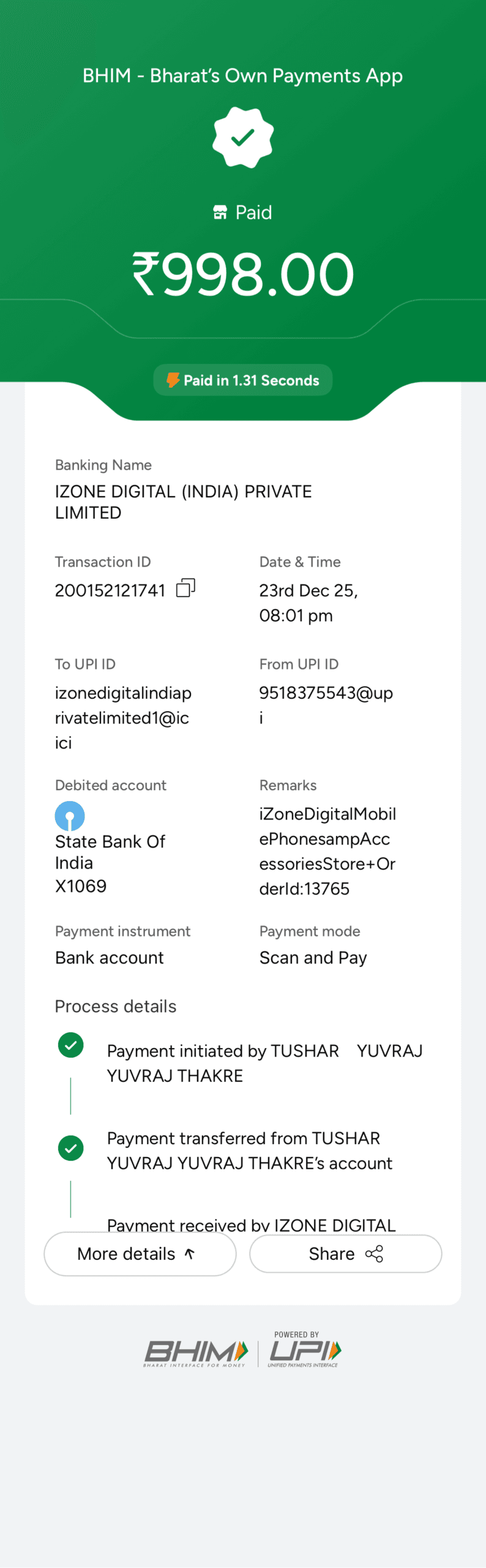The width and height of the screenshot is (486, 1568).
Task: Select the transaction ID number 200152121741
Action: coord(110,590)
